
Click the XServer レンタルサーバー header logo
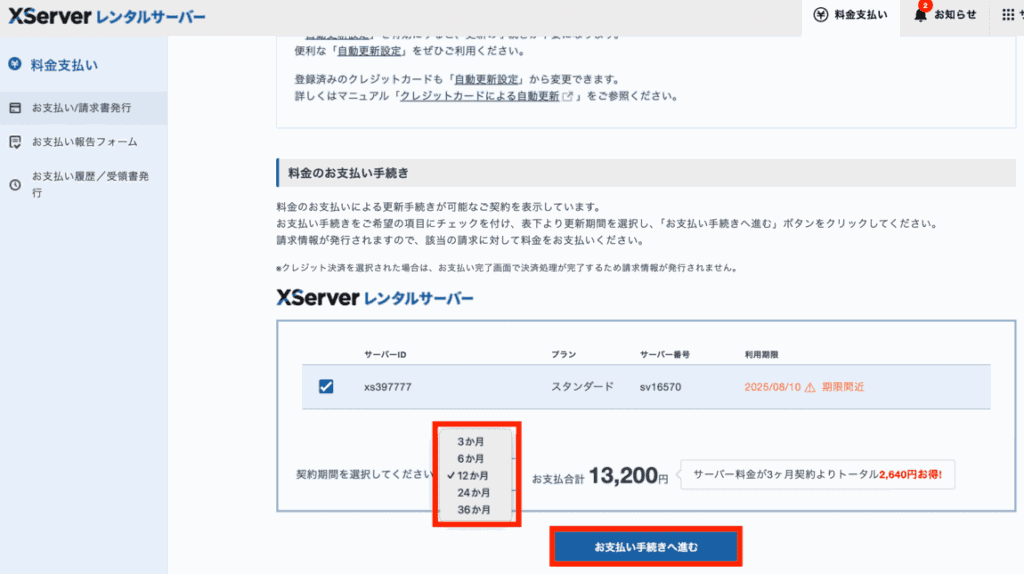click(106, 16)
